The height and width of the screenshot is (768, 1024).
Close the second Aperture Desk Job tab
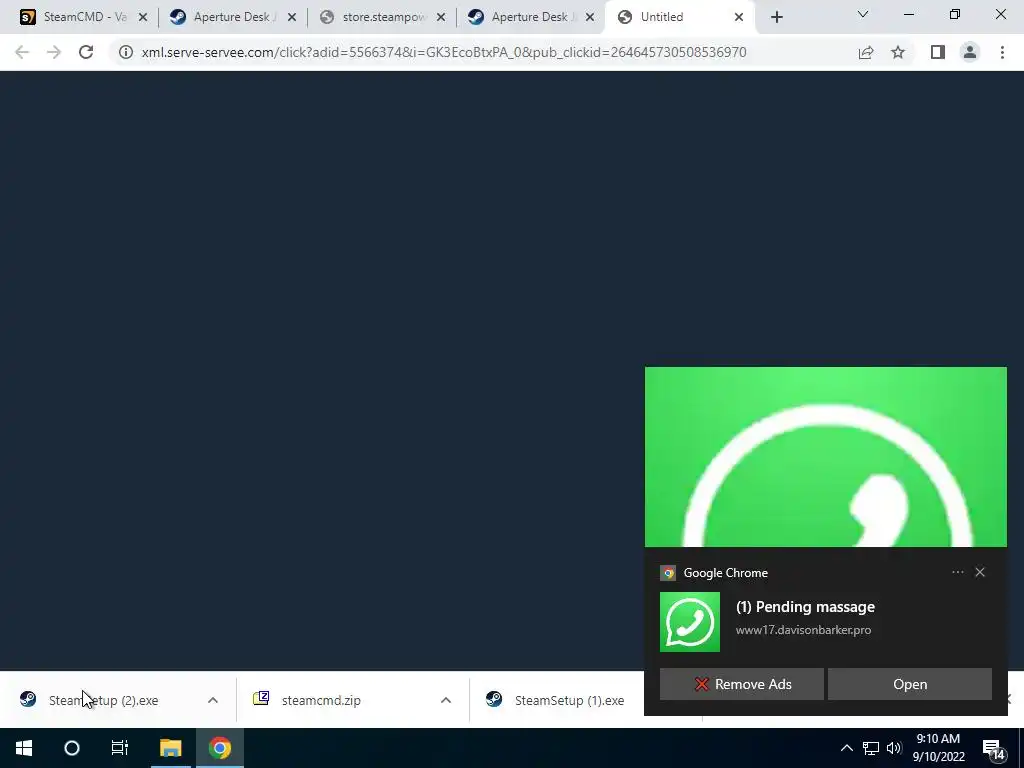590,18
